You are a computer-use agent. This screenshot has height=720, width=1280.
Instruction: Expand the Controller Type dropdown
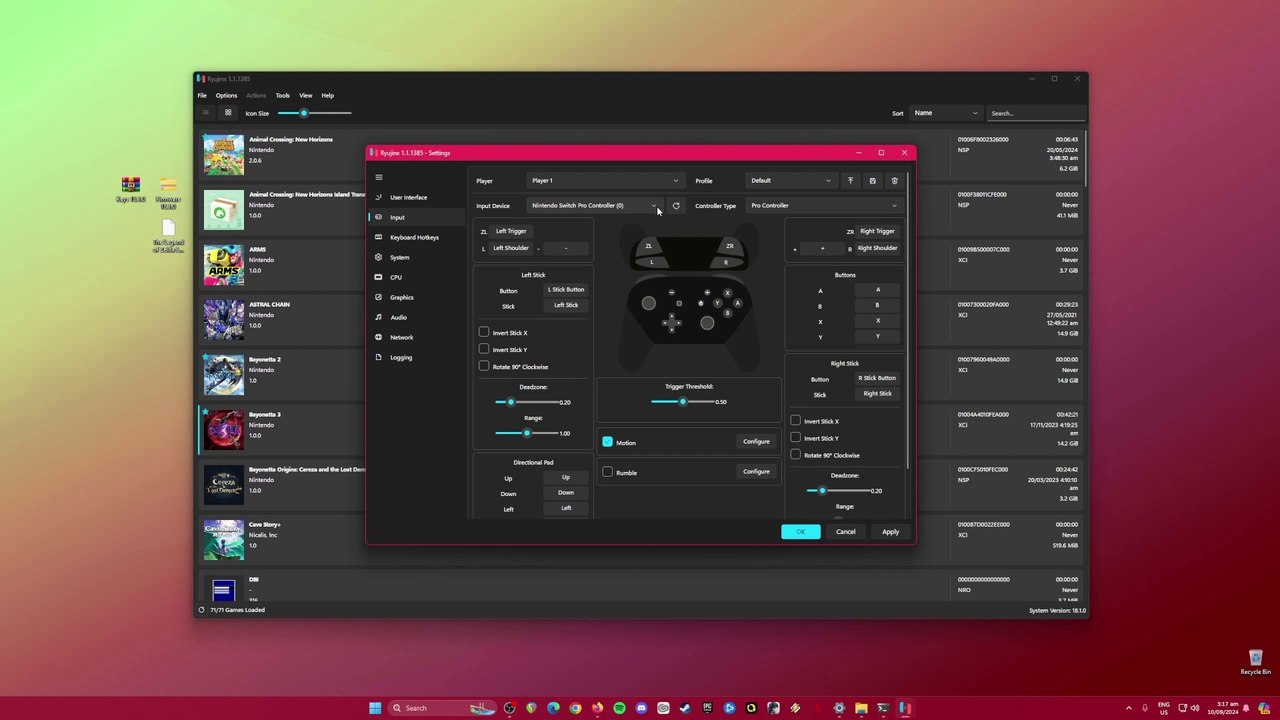[824, 206]
